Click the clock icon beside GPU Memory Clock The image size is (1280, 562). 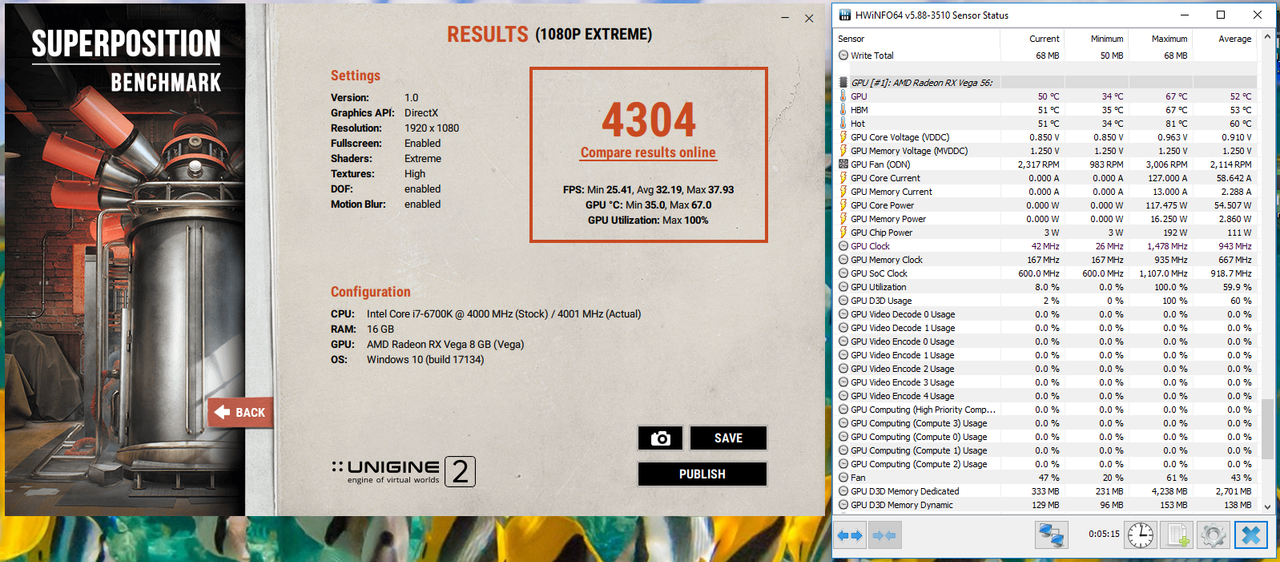(843, 260)
